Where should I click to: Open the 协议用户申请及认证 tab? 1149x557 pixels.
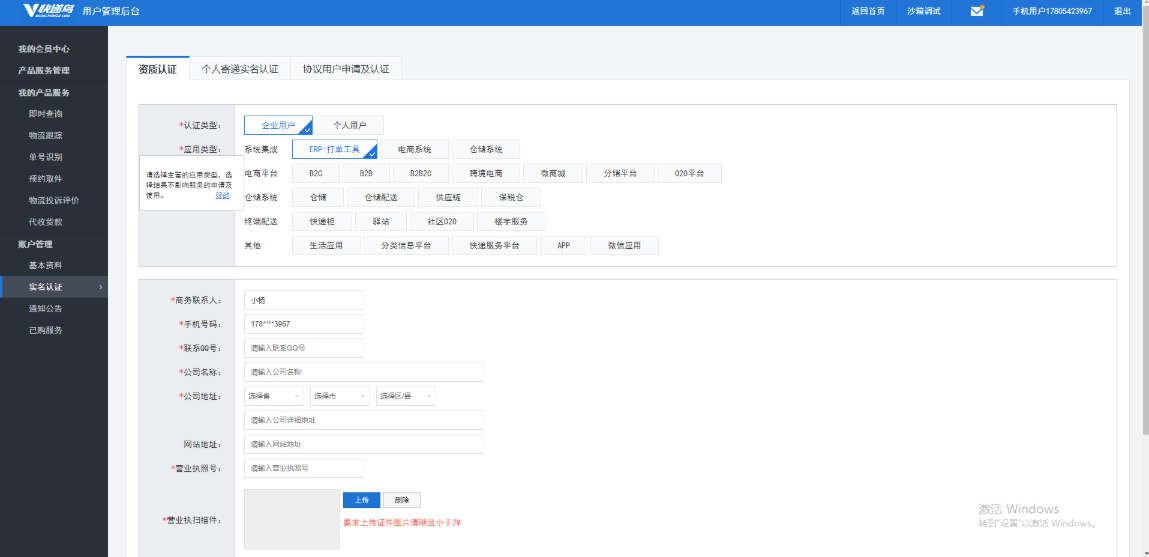346,69
